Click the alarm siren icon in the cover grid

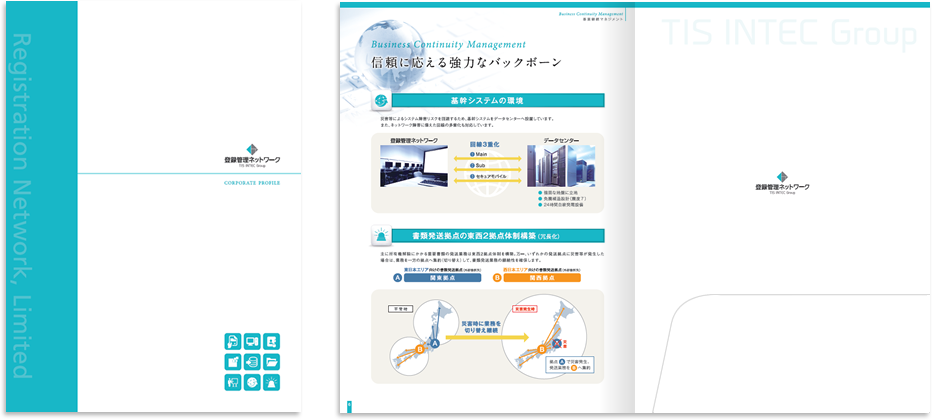coord(272,382)
